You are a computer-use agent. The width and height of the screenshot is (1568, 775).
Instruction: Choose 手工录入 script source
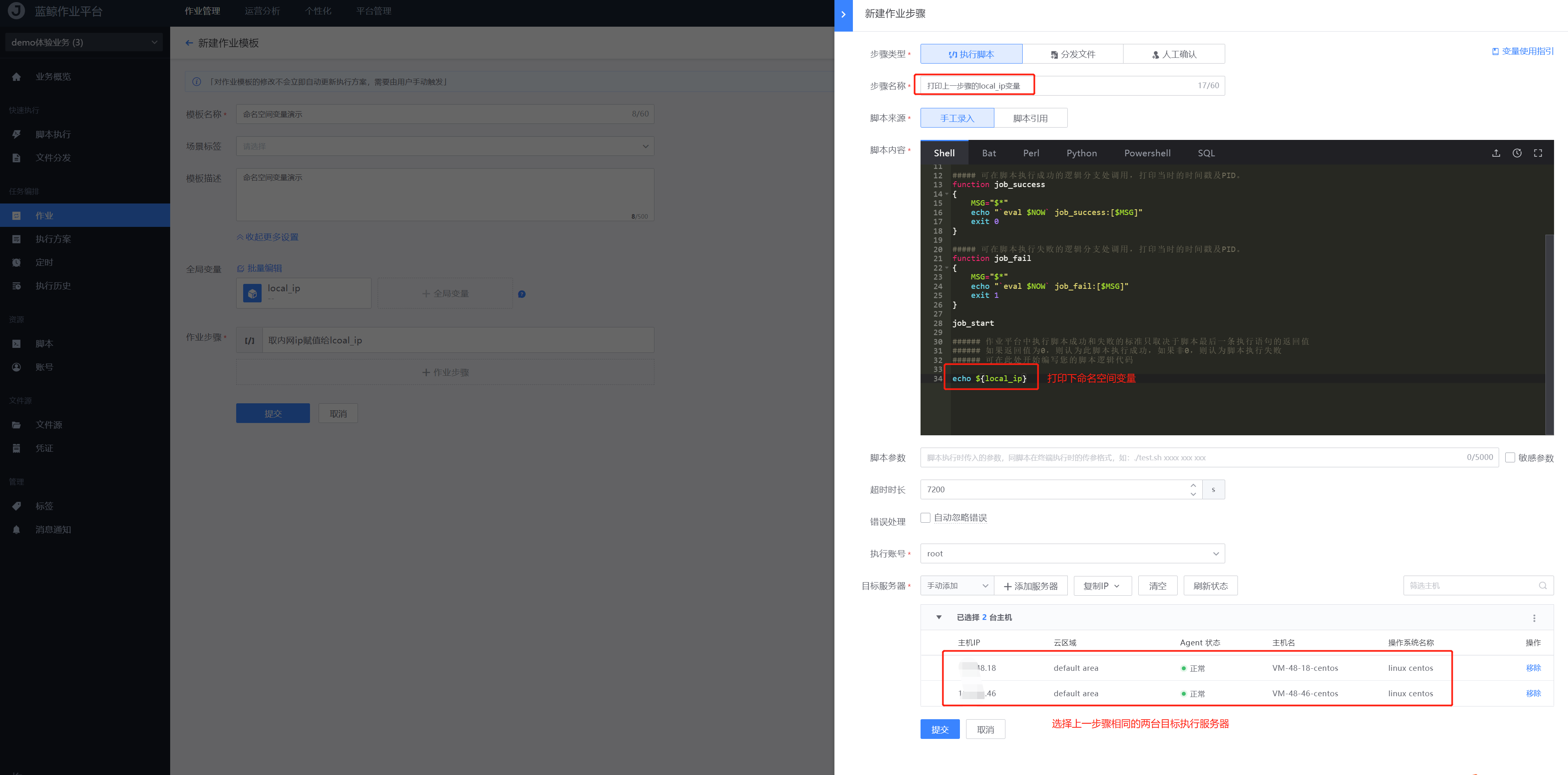(x=957, y=118)
